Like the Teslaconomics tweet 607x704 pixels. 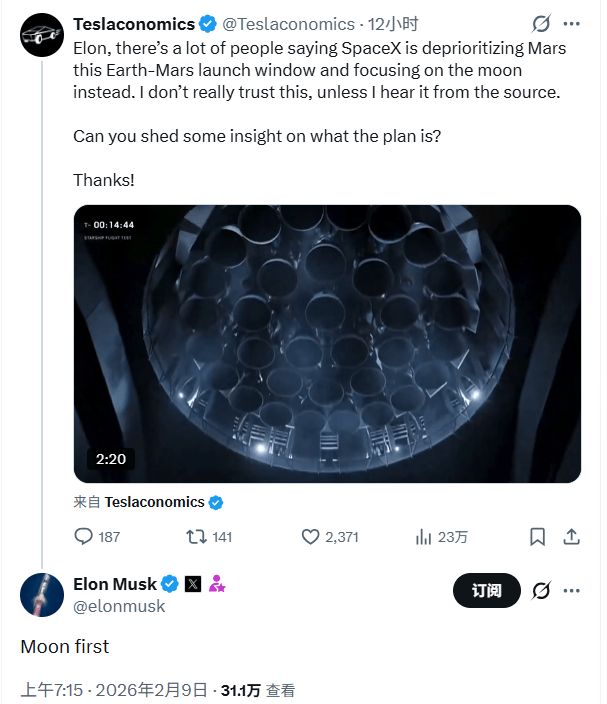pos(311,537)
